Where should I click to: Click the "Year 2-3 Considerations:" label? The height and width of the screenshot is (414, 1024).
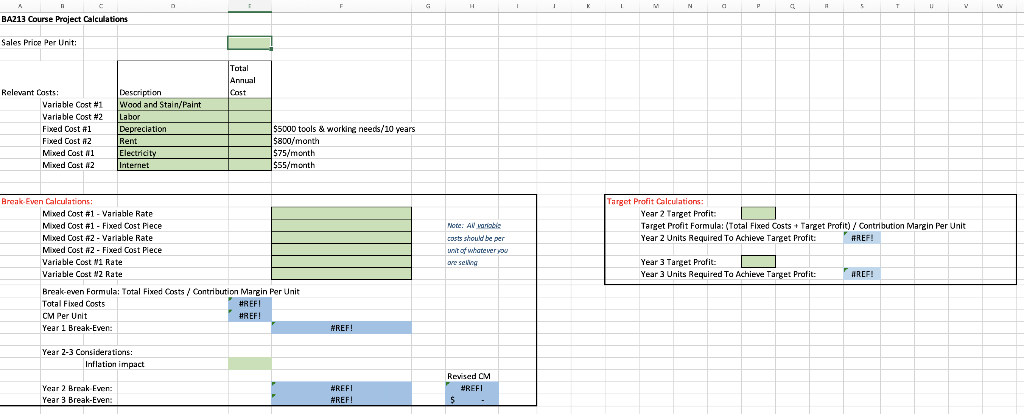coord(87,352)
